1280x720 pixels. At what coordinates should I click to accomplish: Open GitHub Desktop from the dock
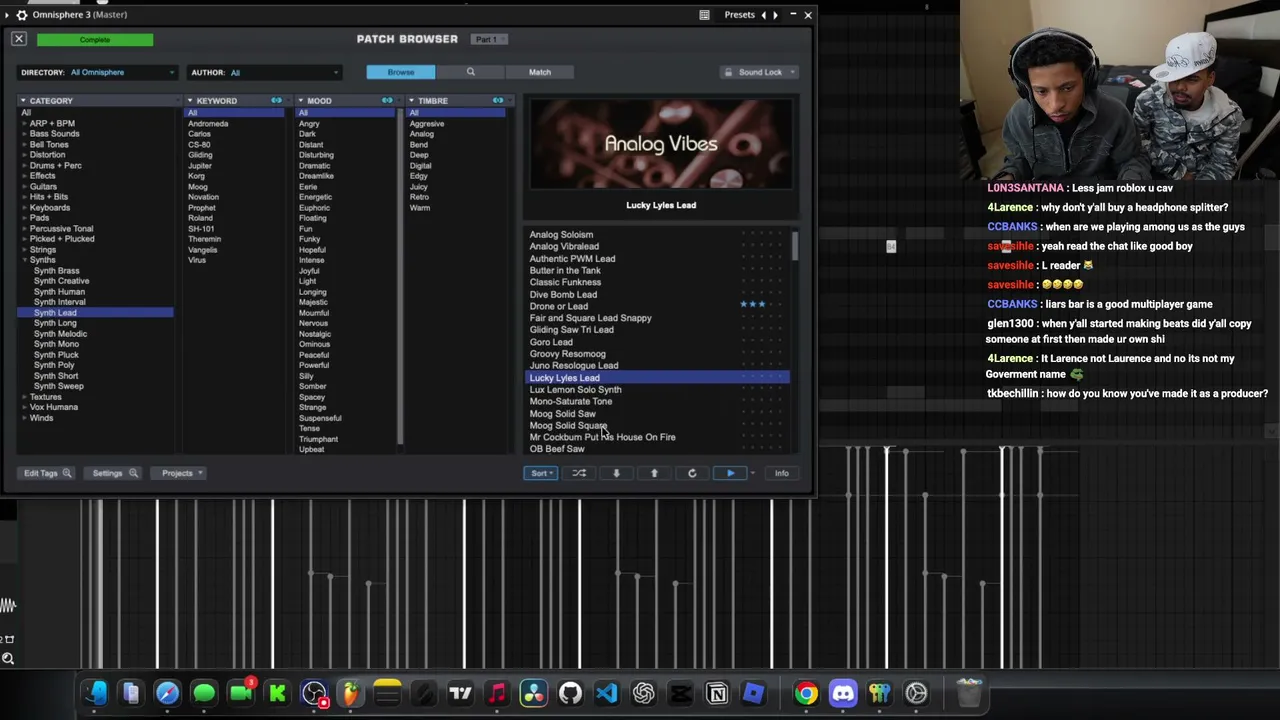click(570, 693)
